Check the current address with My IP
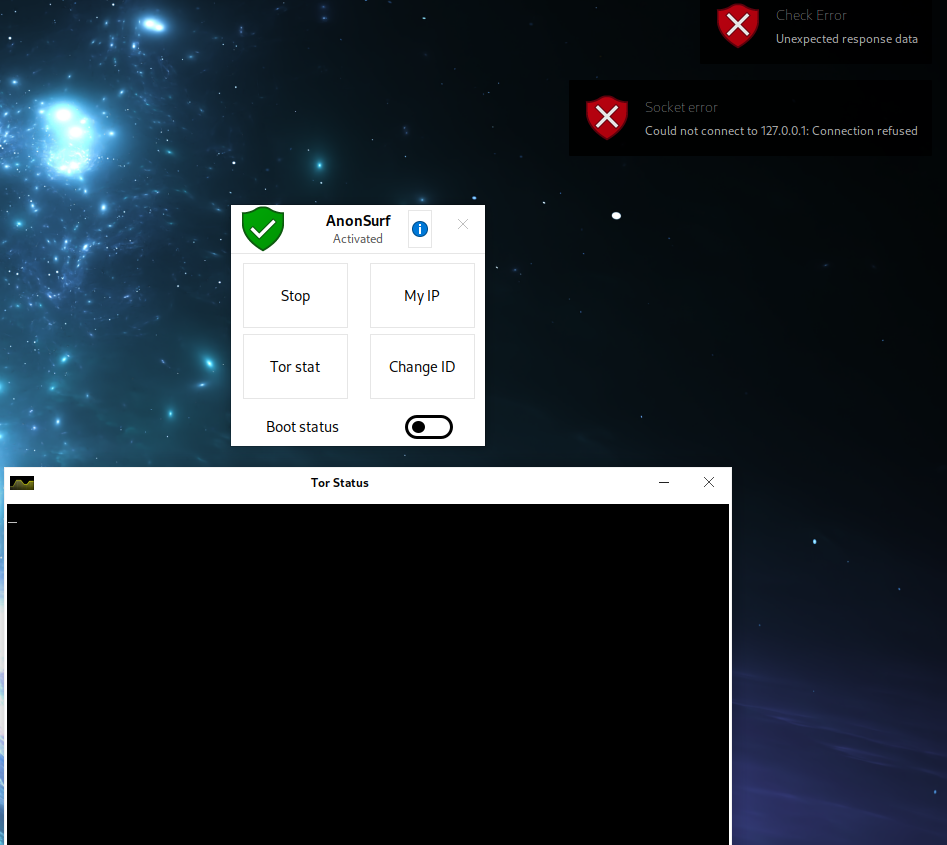 [x=422, y=295]
